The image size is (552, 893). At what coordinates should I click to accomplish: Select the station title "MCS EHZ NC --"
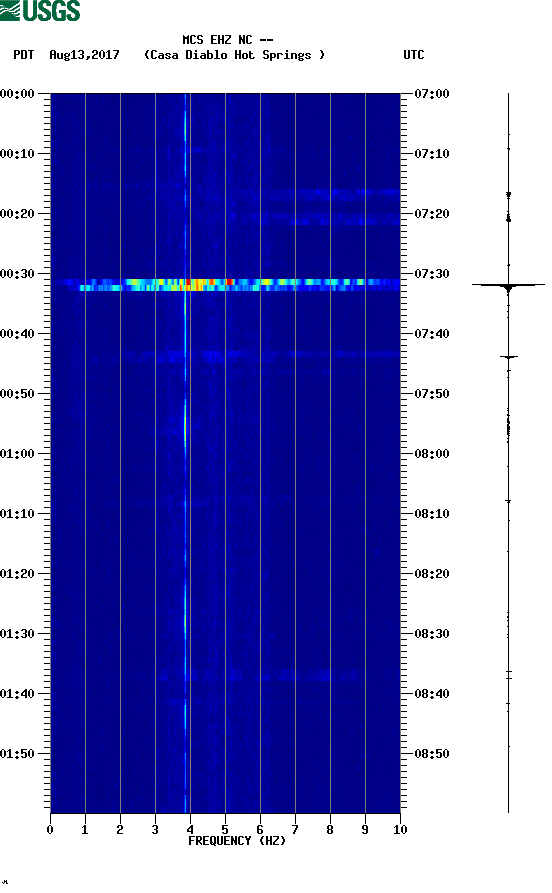(228, 40)
